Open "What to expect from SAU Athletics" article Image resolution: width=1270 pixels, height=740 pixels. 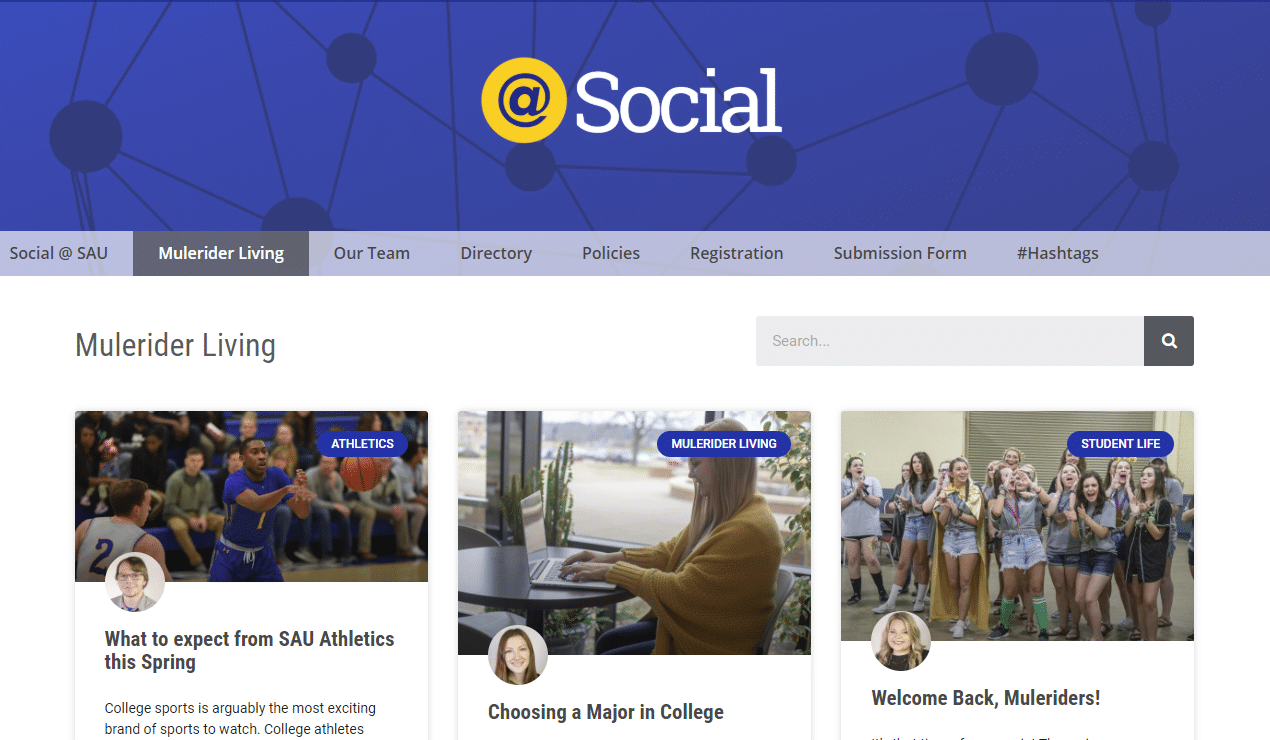(x=250, y=650)
